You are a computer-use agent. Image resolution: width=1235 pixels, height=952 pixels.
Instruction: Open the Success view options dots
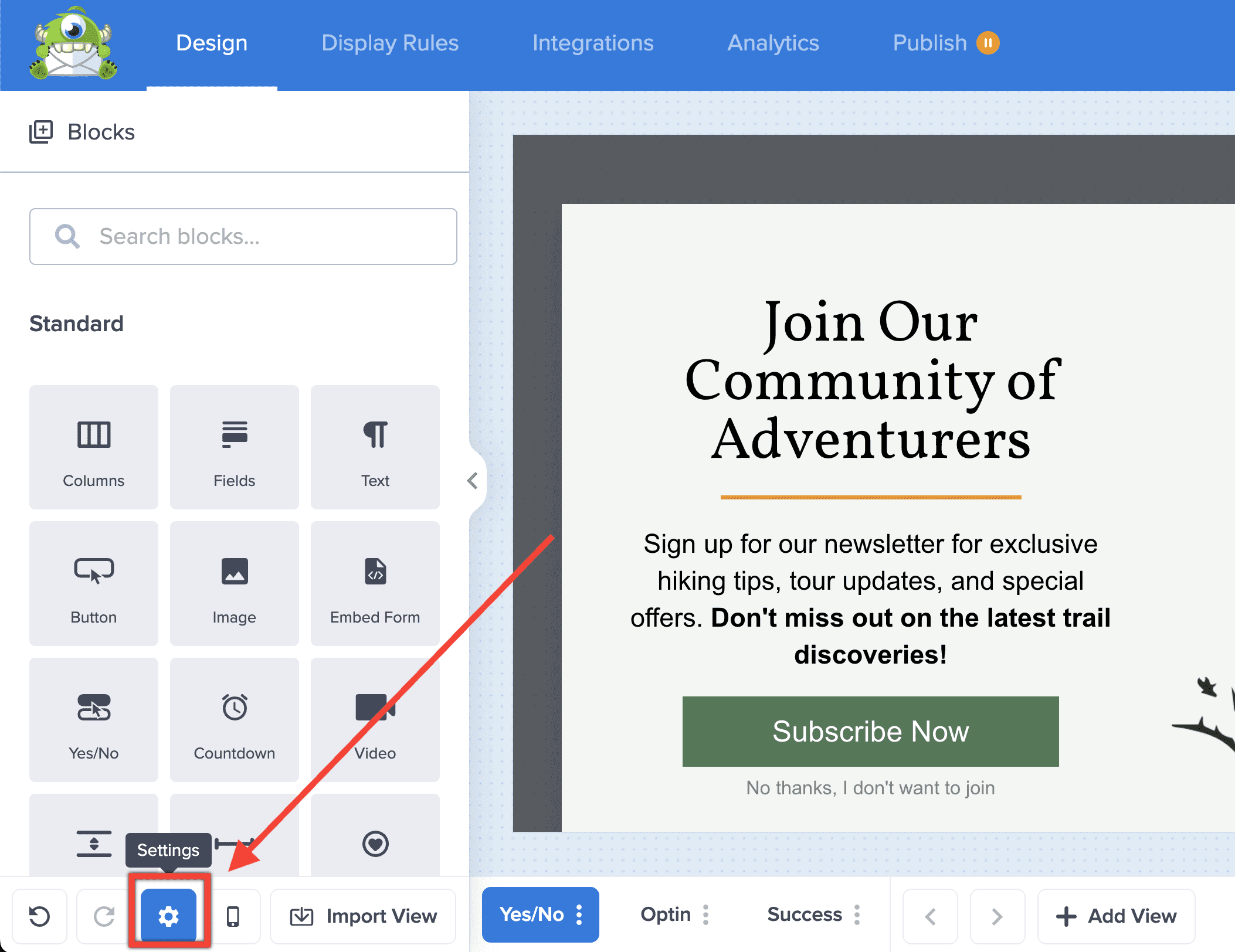857,914
